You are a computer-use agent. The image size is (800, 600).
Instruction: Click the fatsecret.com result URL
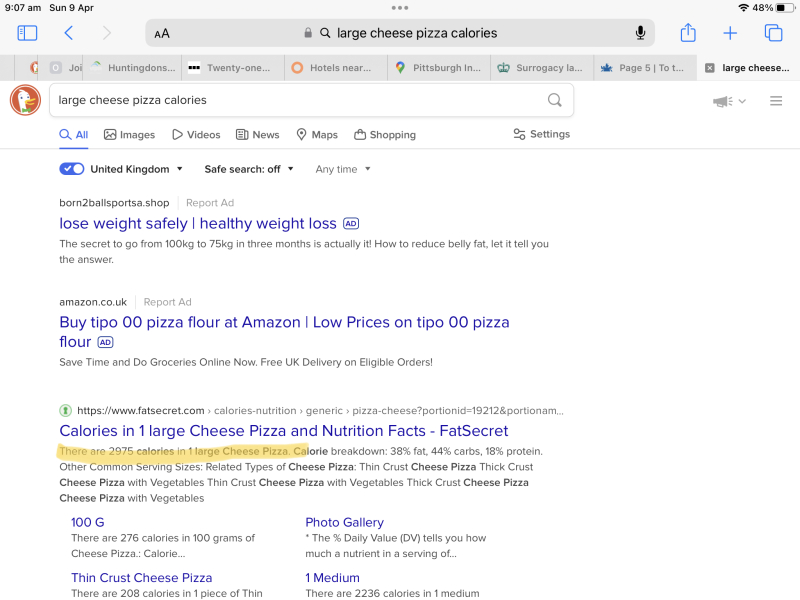tap(320, 411)
